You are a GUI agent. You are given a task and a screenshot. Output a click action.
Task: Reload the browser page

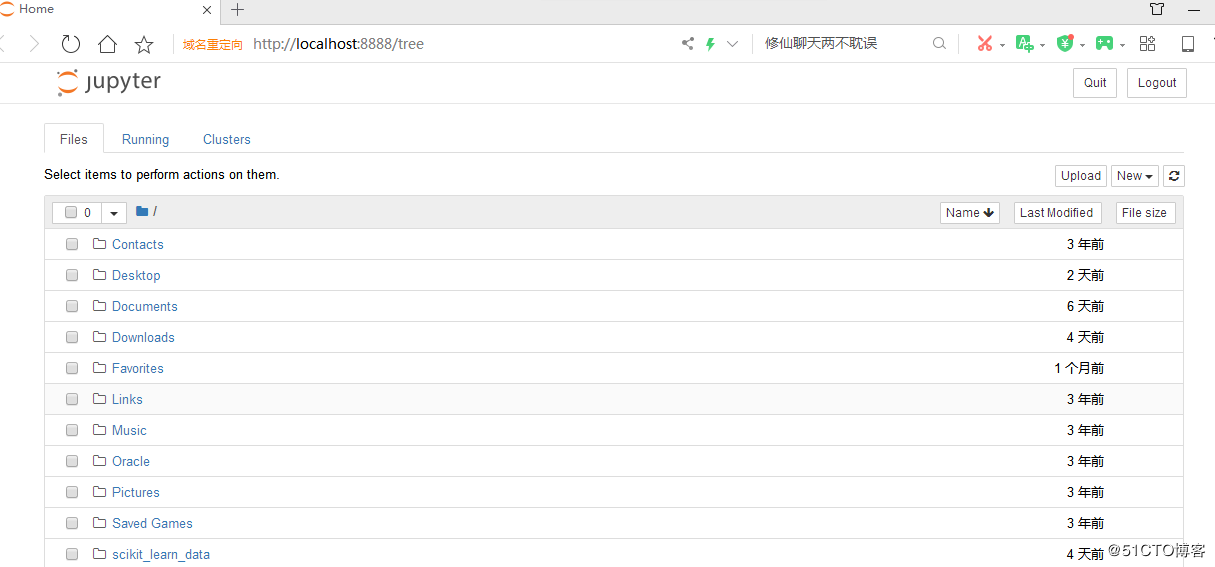pyautogui.click(x=70, y=44)
